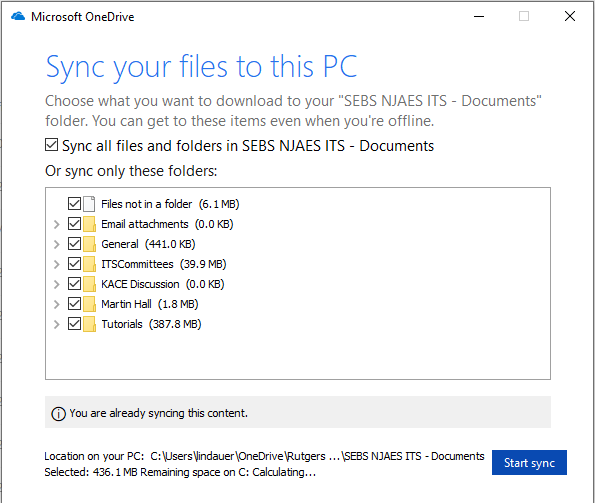
Task: Click the 'Sync your files to this PC' heading
Action: tap(201, 67)
